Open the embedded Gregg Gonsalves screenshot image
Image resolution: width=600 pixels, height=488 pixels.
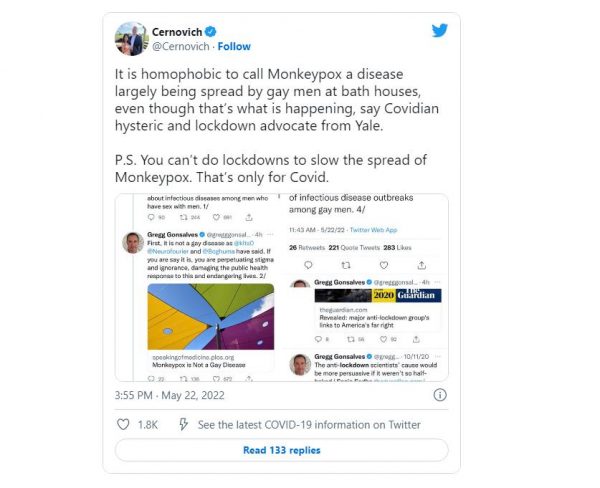click(x=282, y=287)
